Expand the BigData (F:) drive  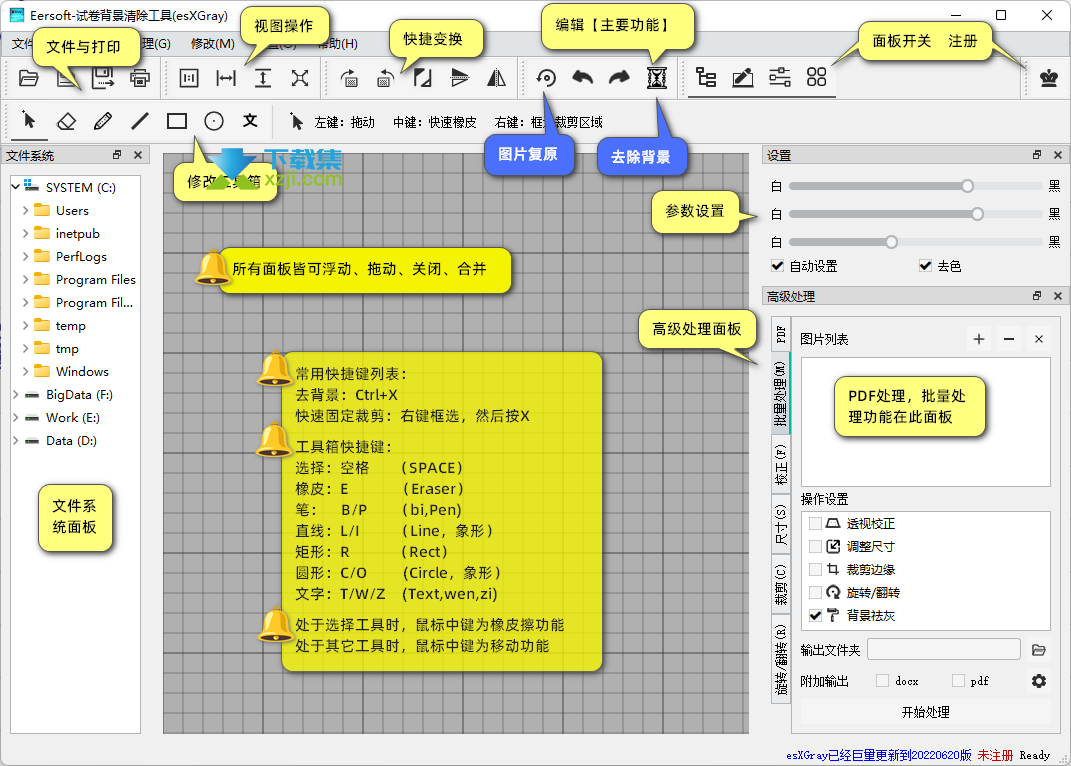click(16, 394)
